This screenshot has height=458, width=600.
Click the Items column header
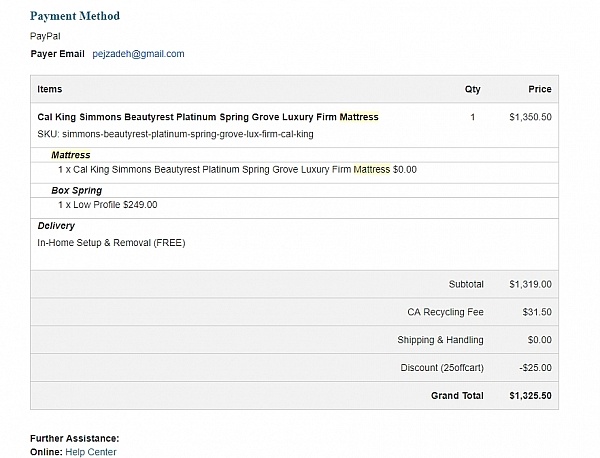(x=50, y=89)
